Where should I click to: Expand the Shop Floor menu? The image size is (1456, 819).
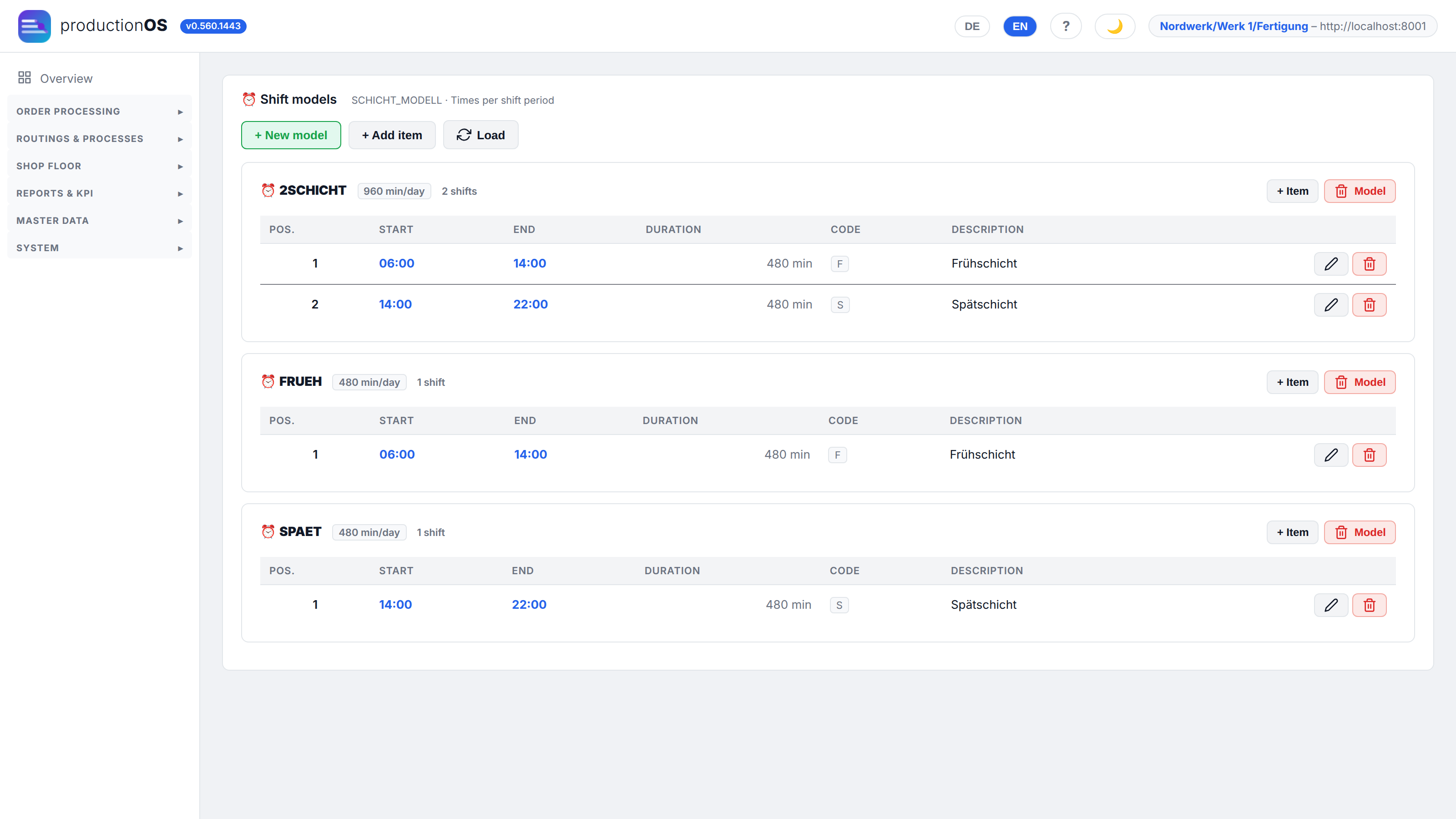pyautogui.click(x=100, y=166)
